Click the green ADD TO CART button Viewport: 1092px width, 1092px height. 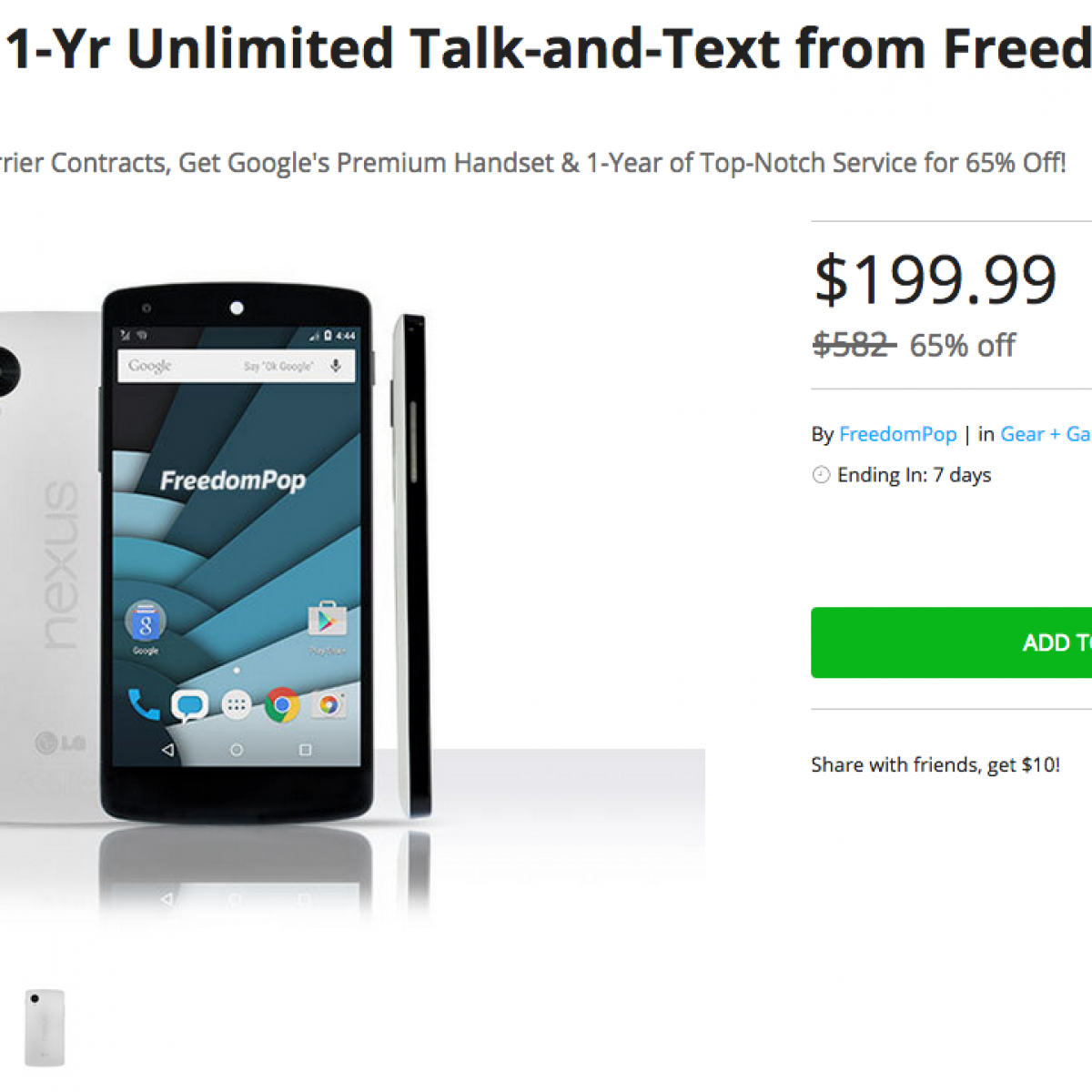pyautogui.click(x=952, y=642)
